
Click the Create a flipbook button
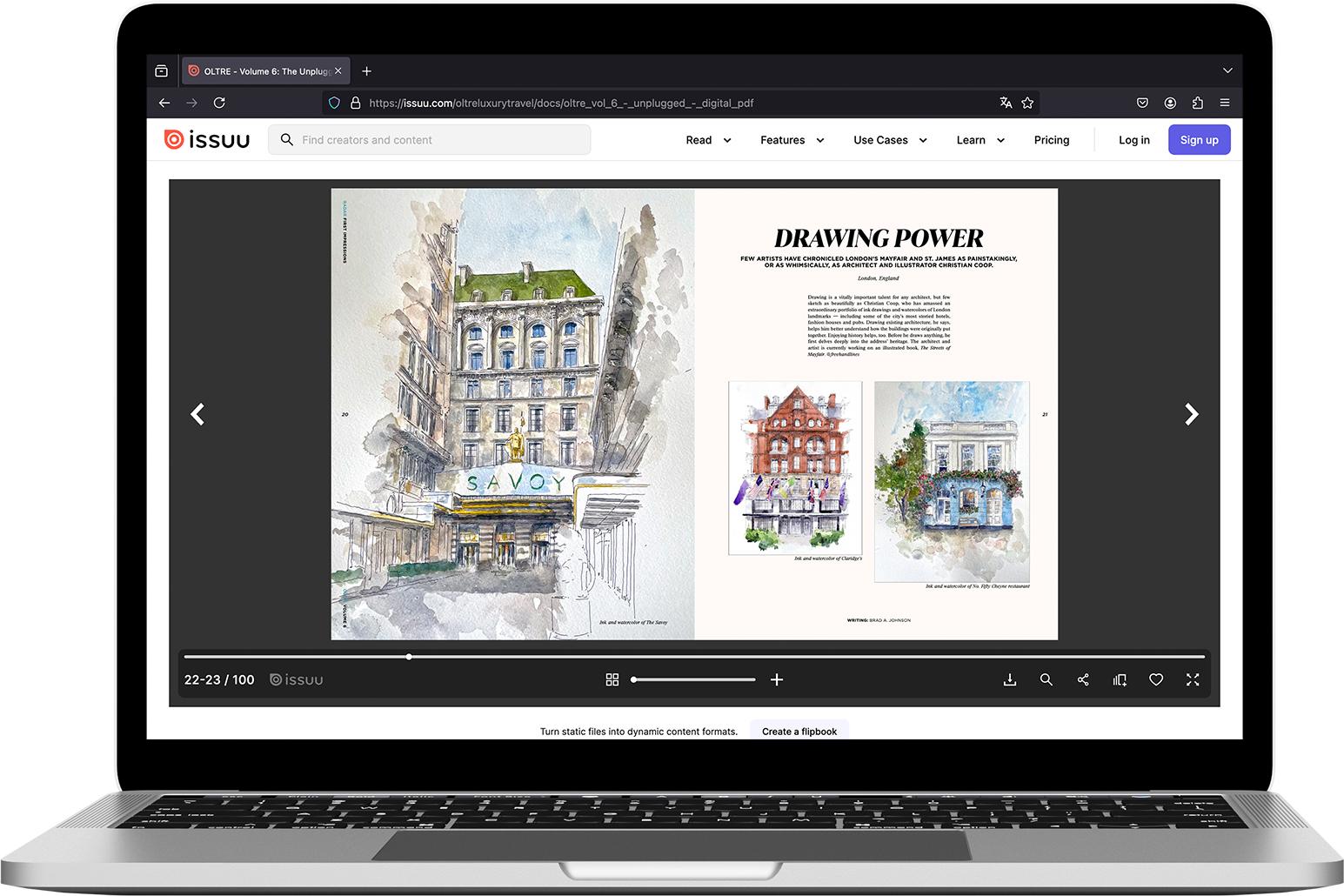click(799, 731)
